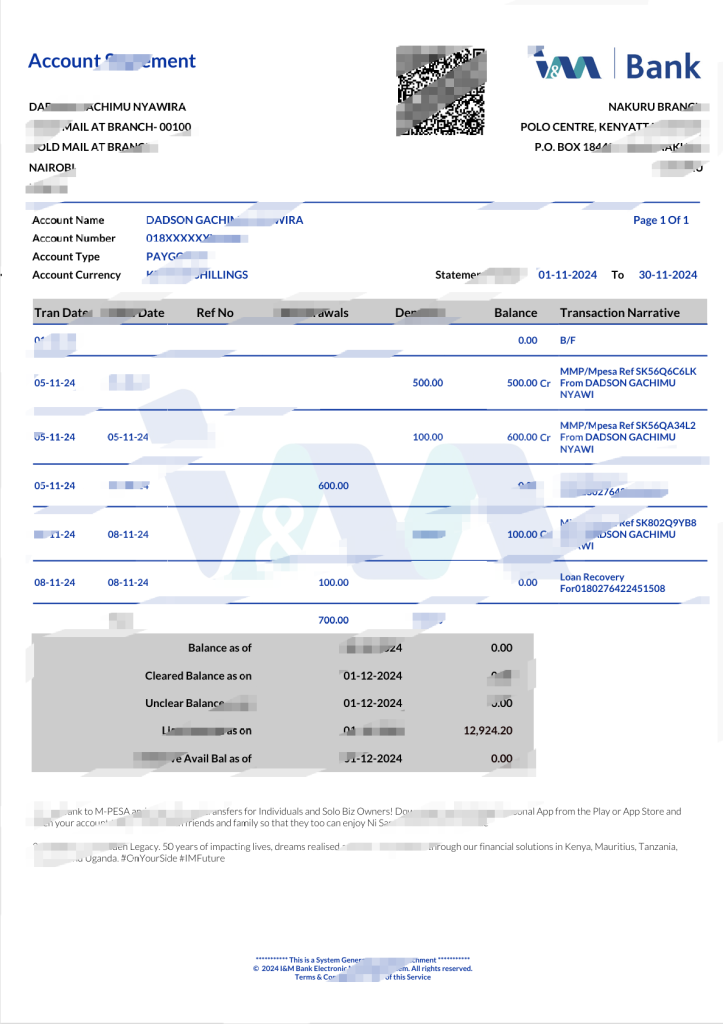Select the B/F narrative entry
723x1024 pixels.
[x=568, y=341]
